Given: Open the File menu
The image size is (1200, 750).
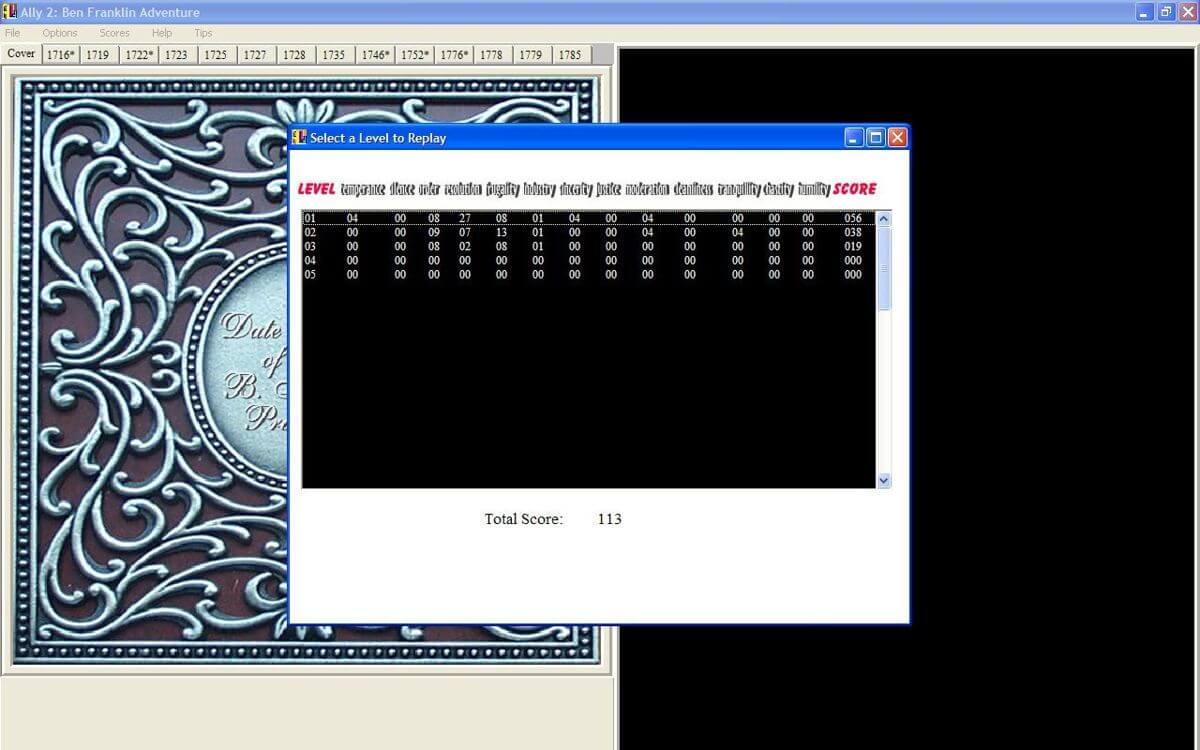Looking at the screenshot, I should click(12, 33).
